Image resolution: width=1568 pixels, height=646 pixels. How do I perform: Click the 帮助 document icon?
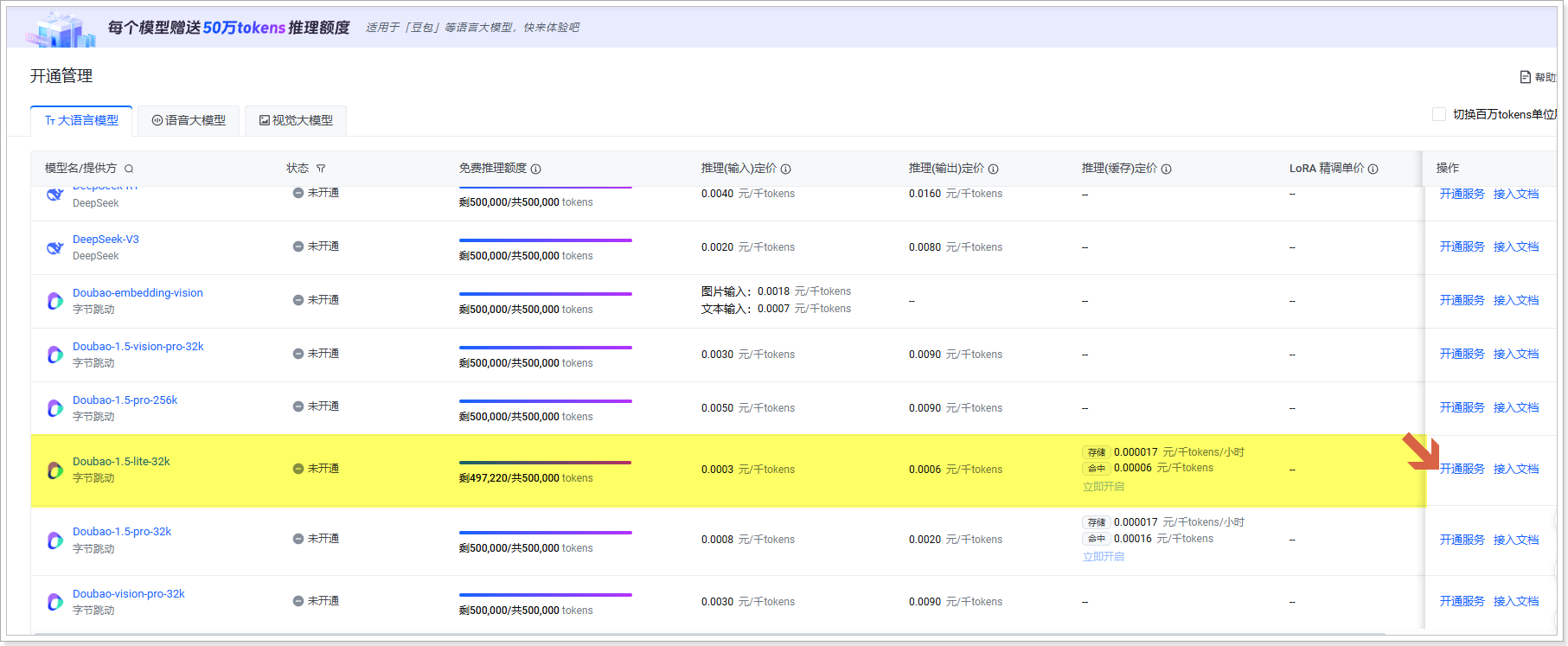[x=1526, y=77]
